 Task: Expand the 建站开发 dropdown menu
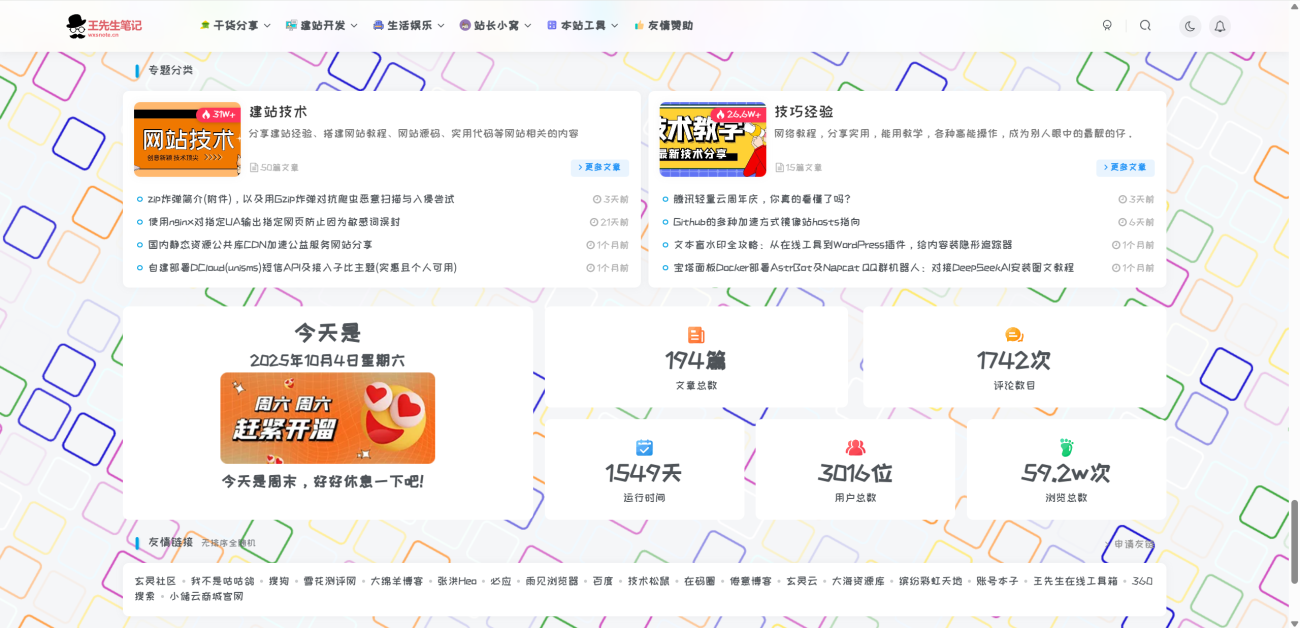[x=321, y=26]
